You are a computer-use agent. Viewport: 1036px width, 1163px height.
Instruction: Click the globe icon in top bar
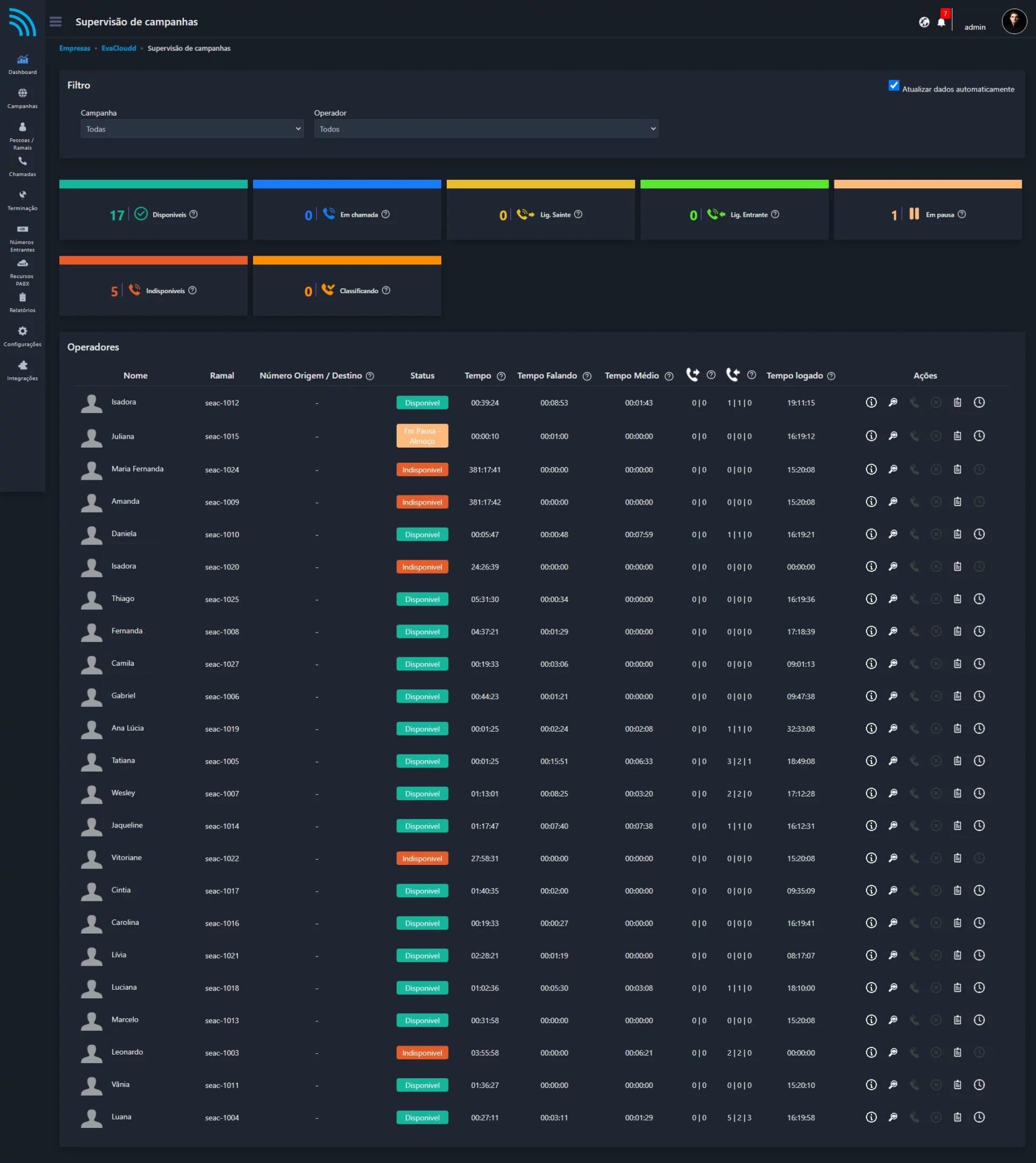click(924, 22)
